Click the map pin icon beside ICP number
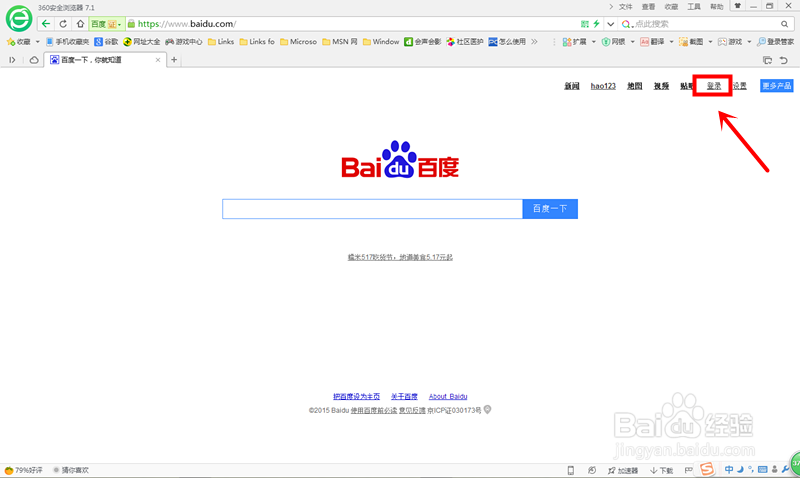This screenshot has width=800, height=478. (487, 410)
